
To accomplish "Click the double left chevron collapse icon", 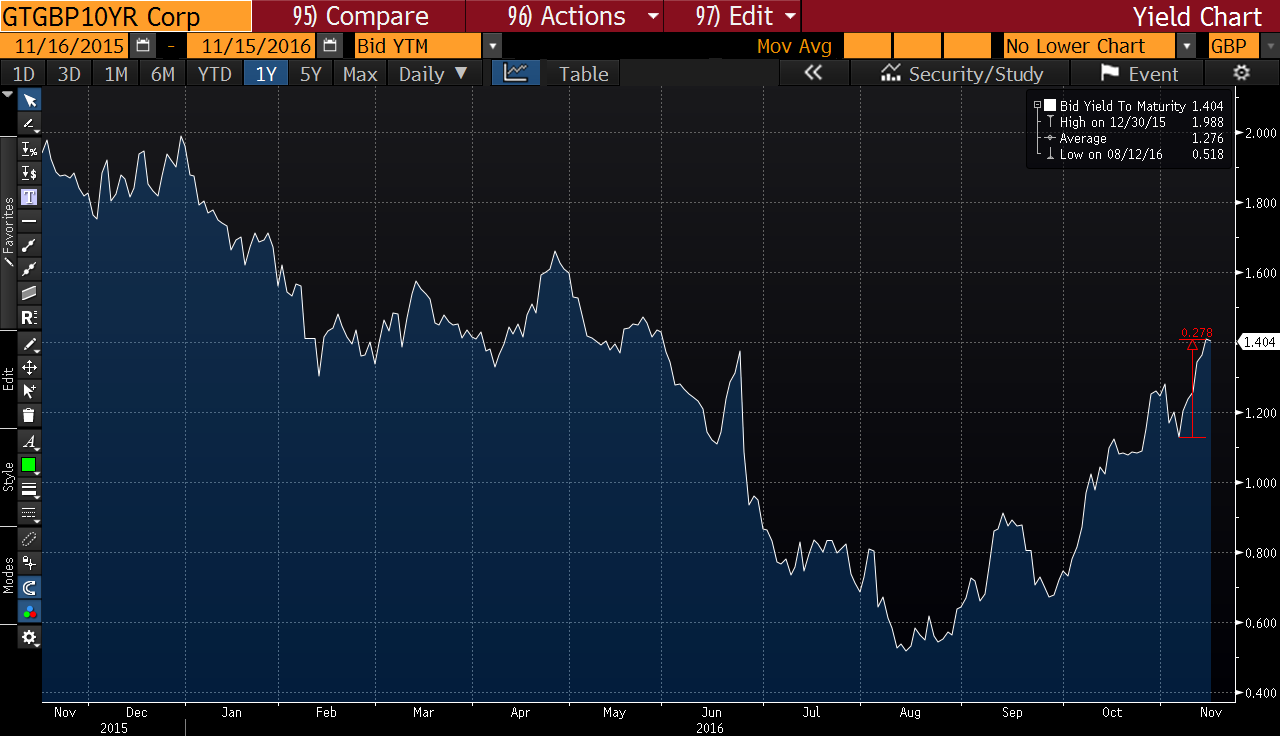I will [x=813, y=73].
